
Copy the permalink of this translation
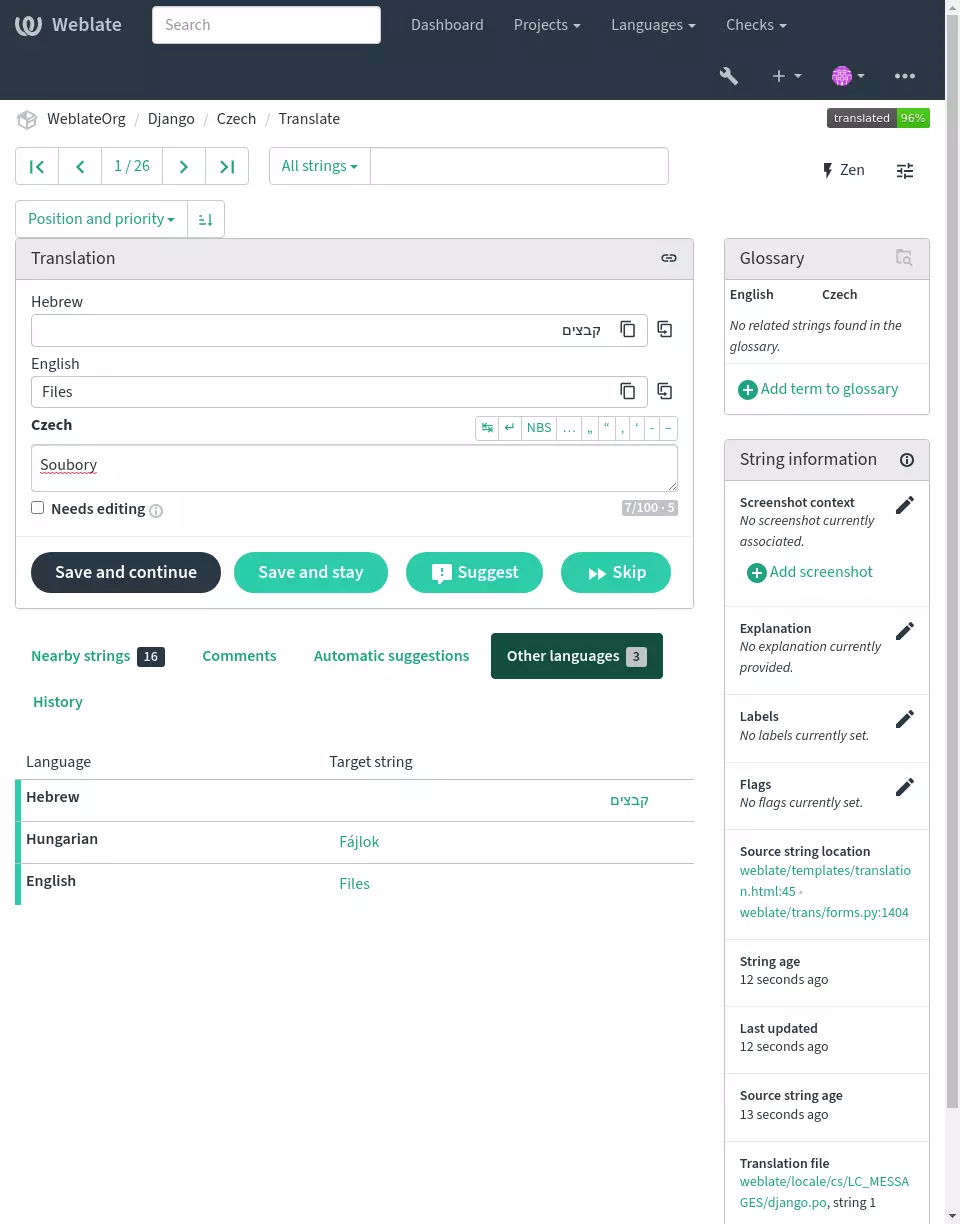[669, 258]
